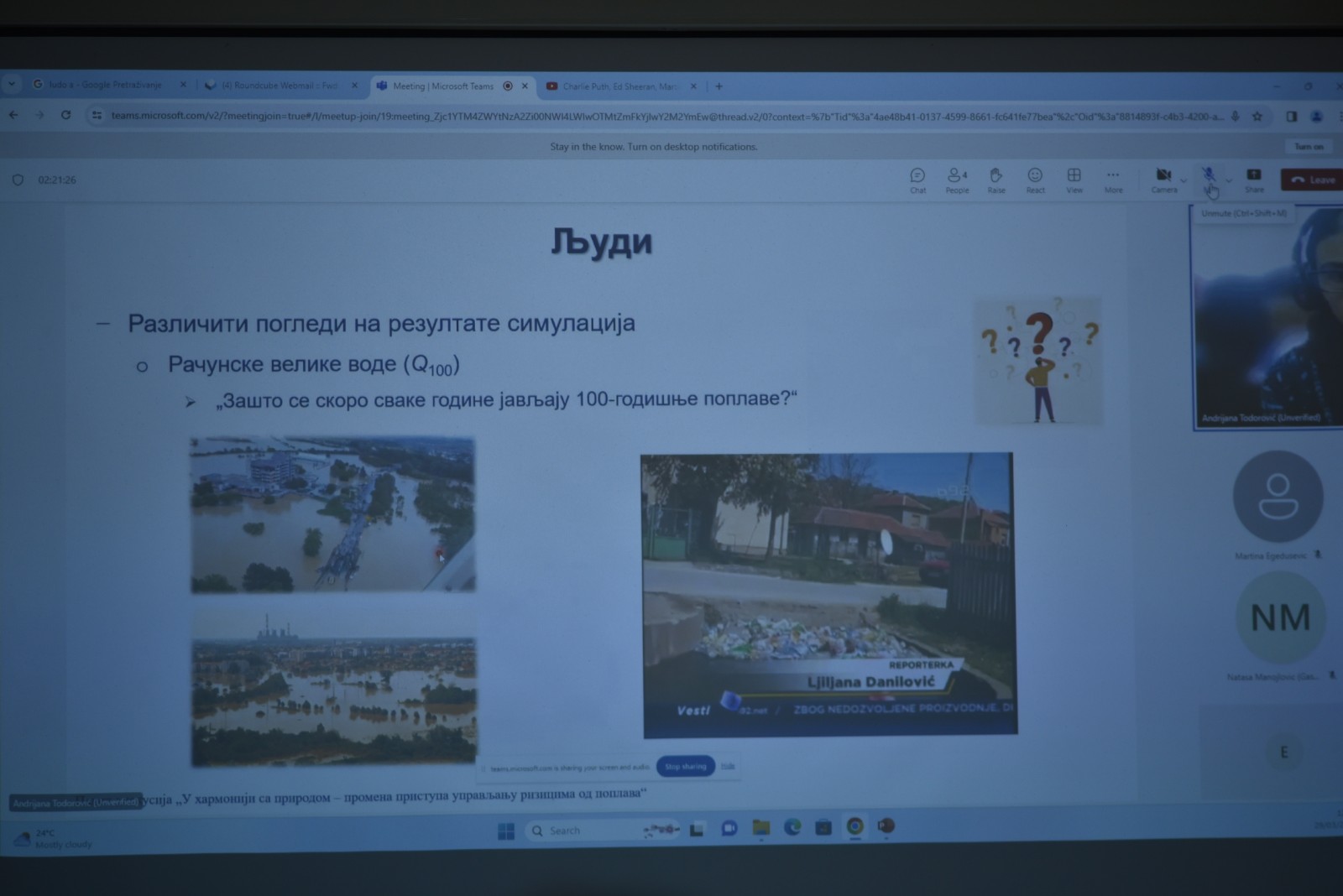
Task: Turn on desktop notifications
Action: tap(1309, 147)
